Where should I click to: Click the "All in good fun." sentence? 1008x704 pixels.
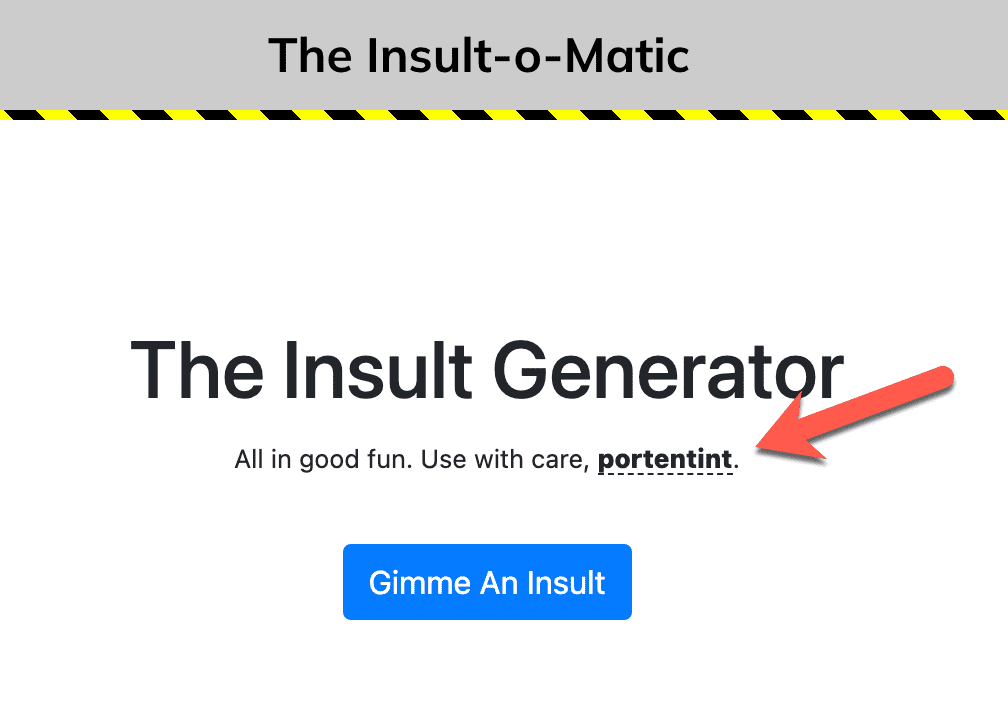click(324, 460)
